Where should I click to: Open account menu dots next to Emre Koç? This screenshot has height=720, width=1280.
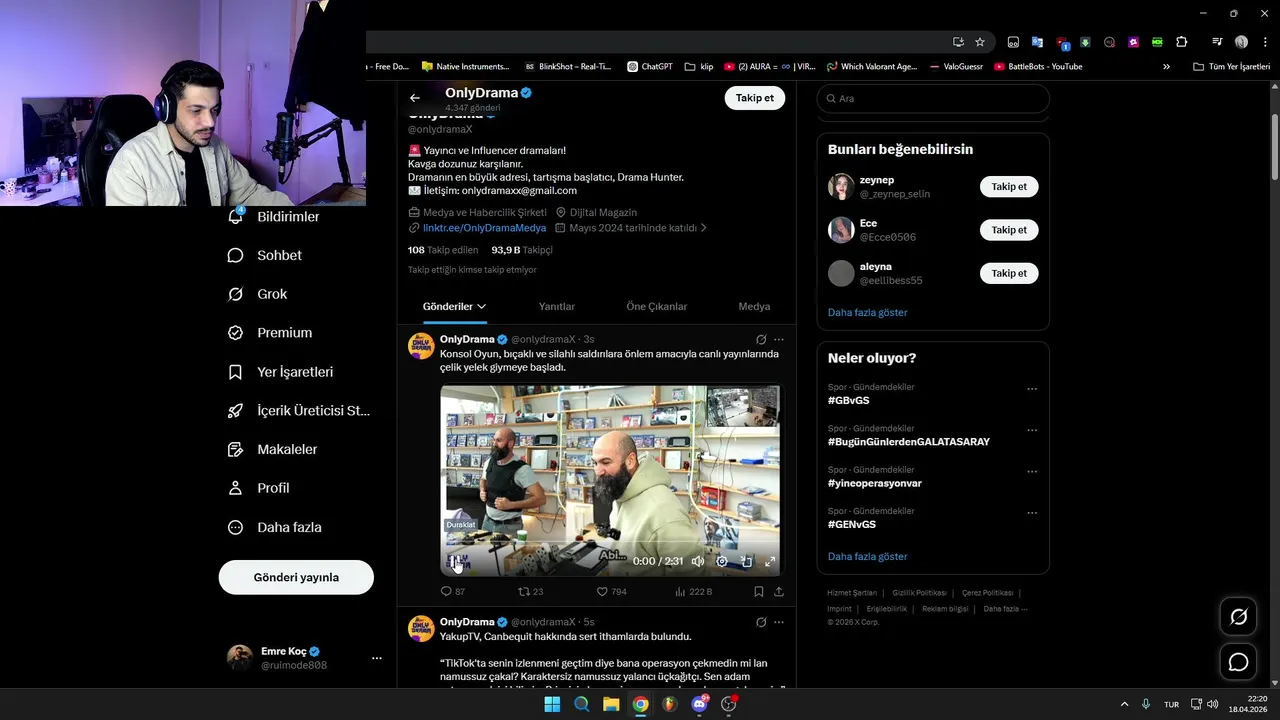377,658
